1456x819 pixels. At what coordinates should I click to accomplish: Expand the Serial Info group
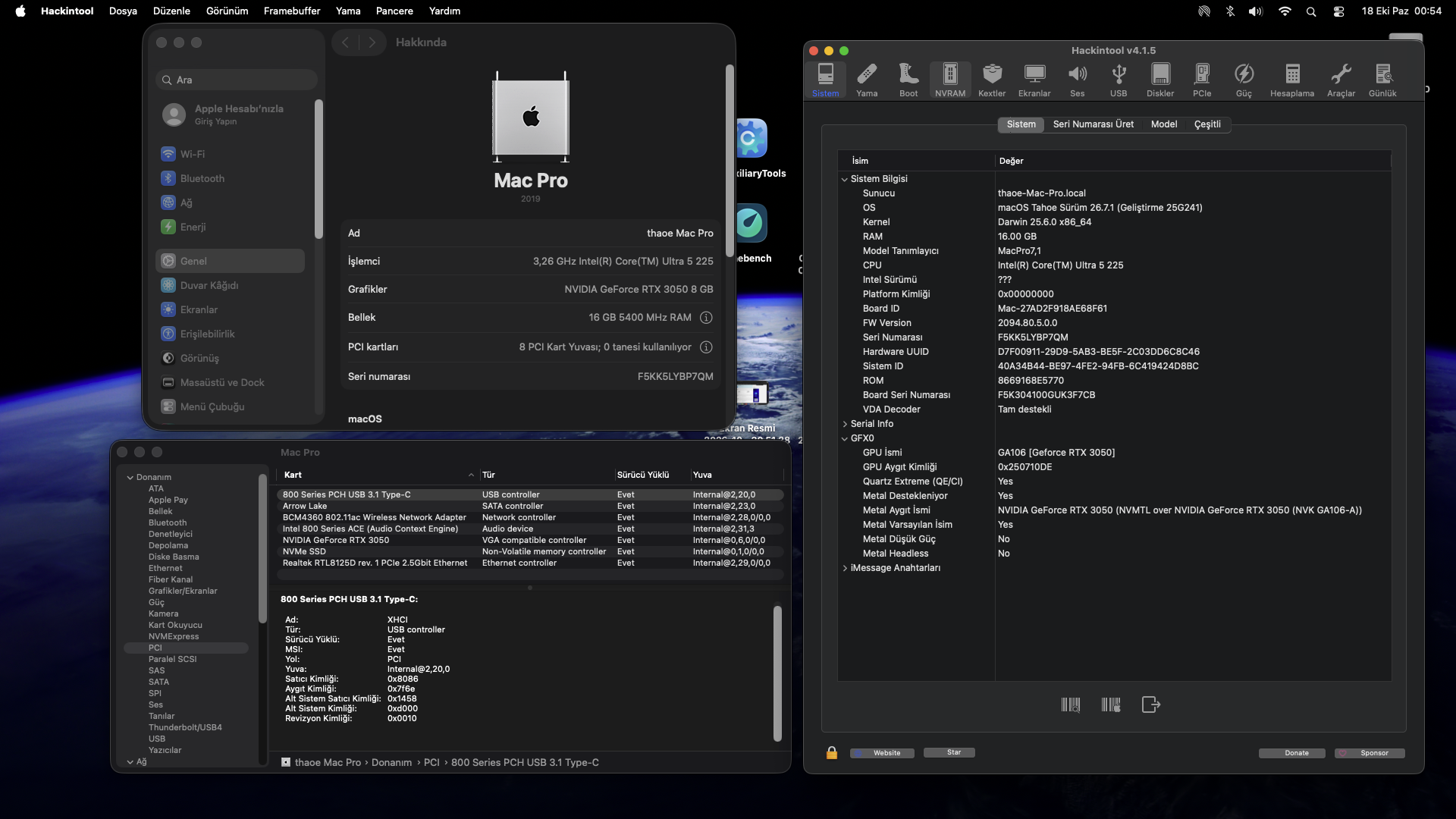(845, 424)
